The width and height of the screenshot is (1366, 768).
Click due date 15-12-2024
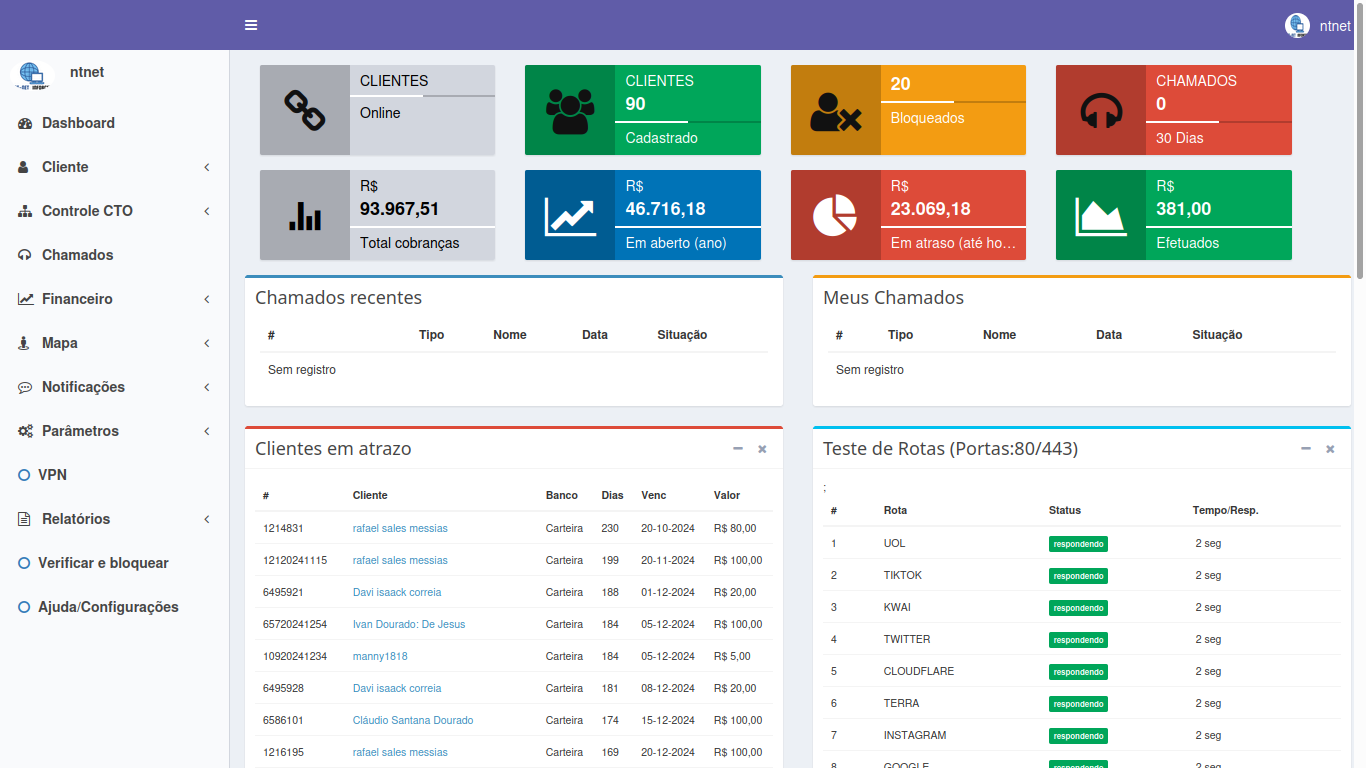[668, 720]
